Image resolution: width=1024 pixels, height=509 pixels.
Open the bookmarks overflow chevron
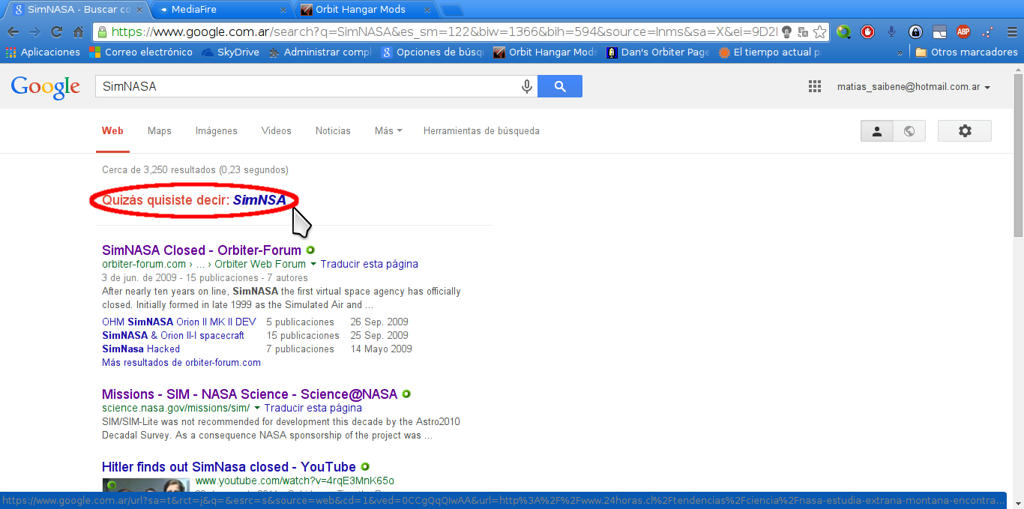click(x=901, y=52)
